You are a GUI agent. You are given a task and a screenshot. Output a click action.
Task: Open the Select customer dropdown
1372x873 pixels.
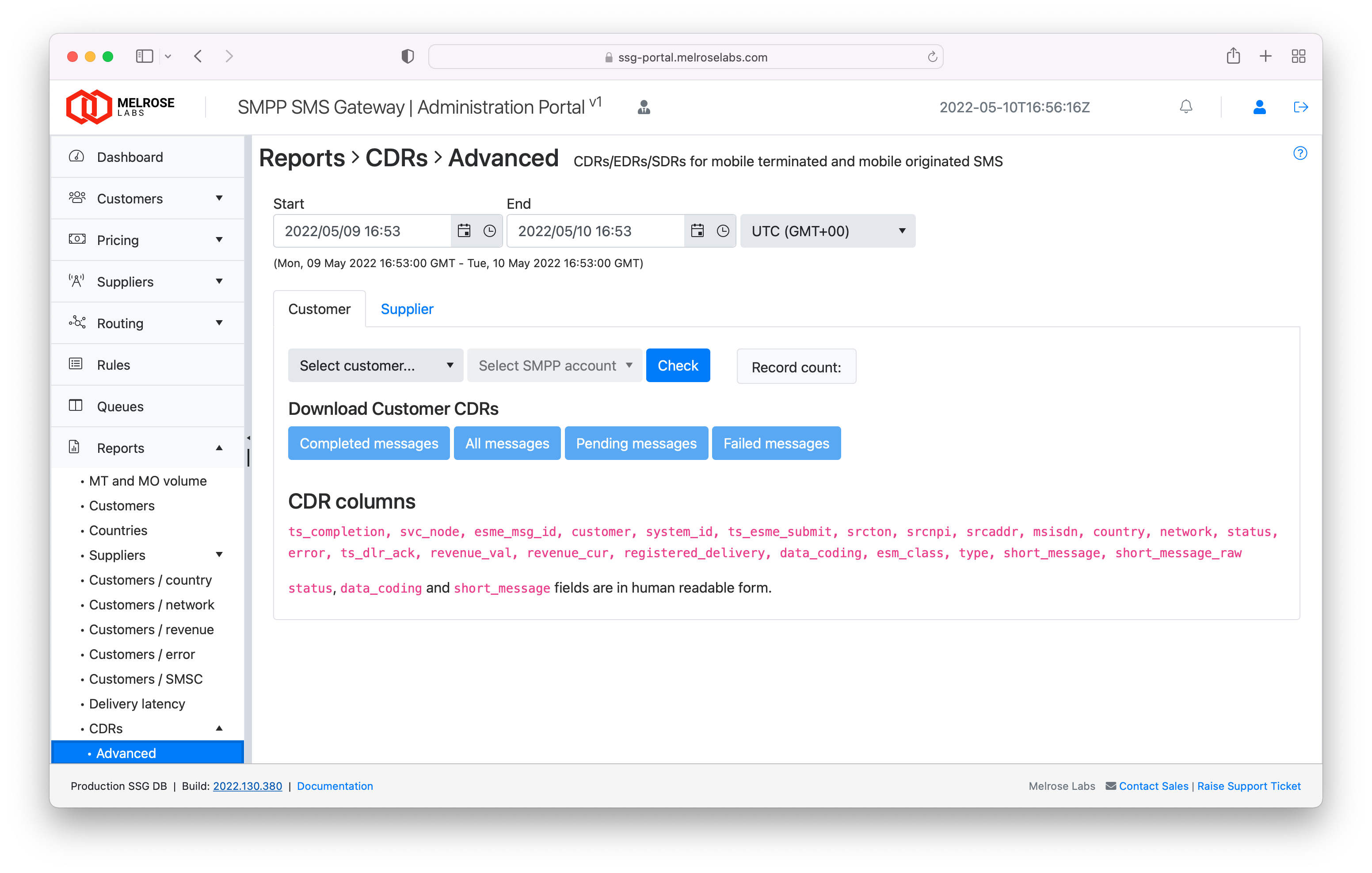point(375,365)
